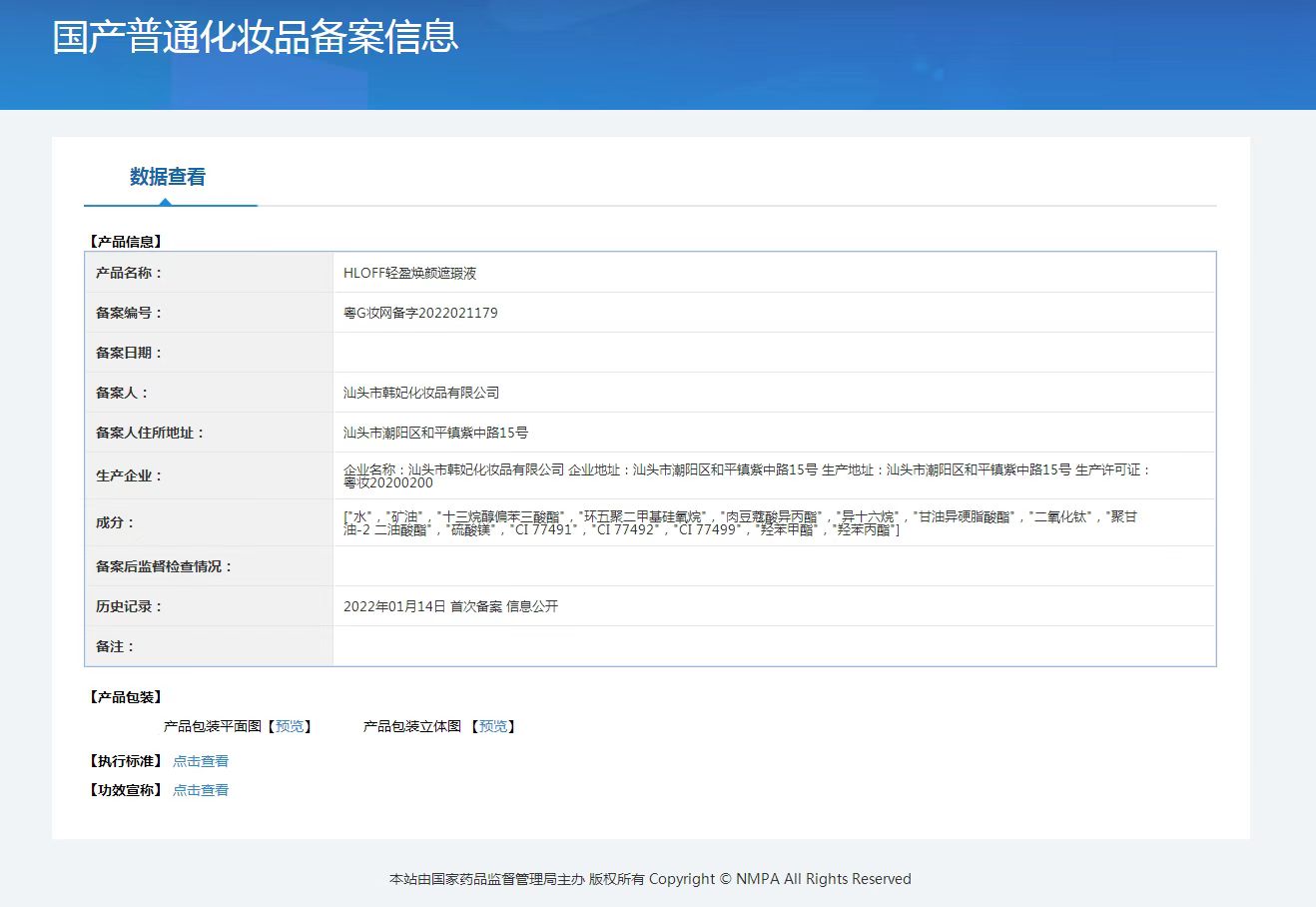Click the 【产品包装】 section heading
Viewport: 1316px width, 907px height.
[x=125, y=697]
